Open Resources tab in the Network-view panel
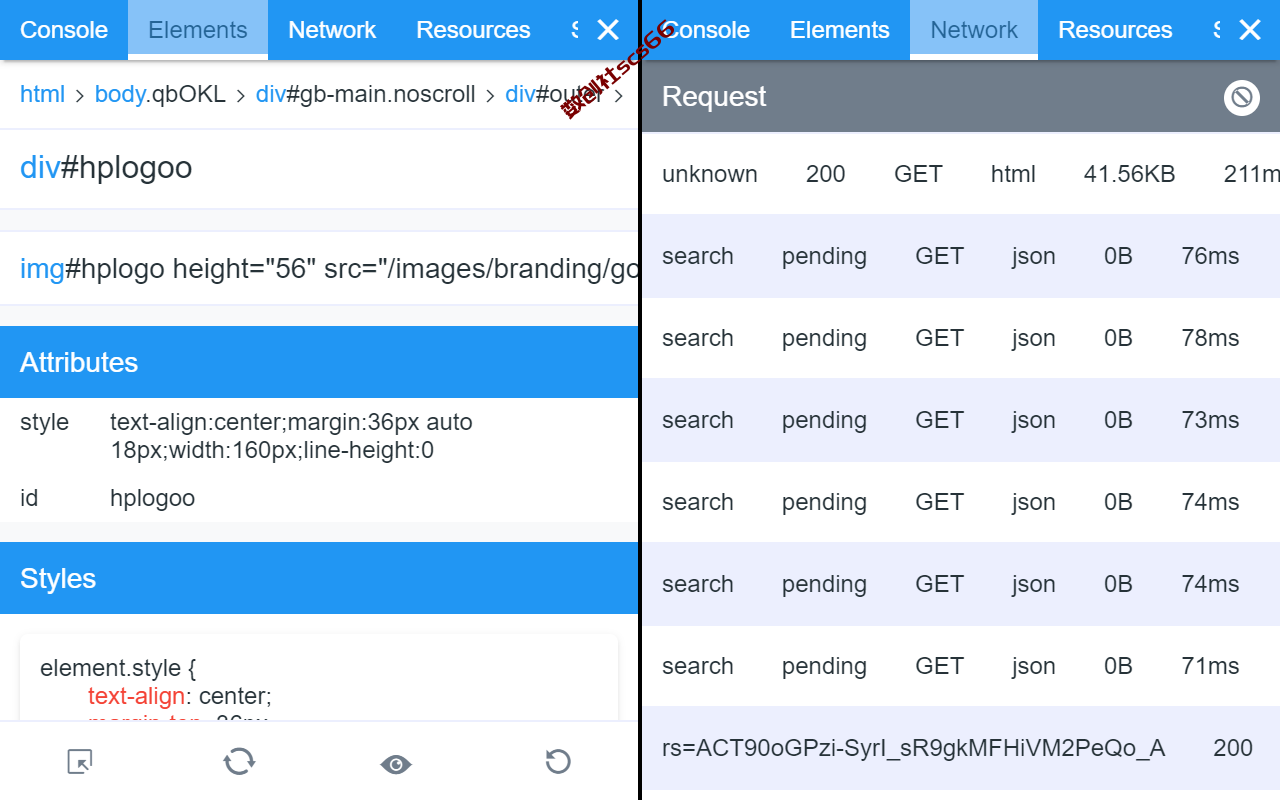Image resolution: width=1280 pixels, height=800 pixels. (x=1115, y=30)
